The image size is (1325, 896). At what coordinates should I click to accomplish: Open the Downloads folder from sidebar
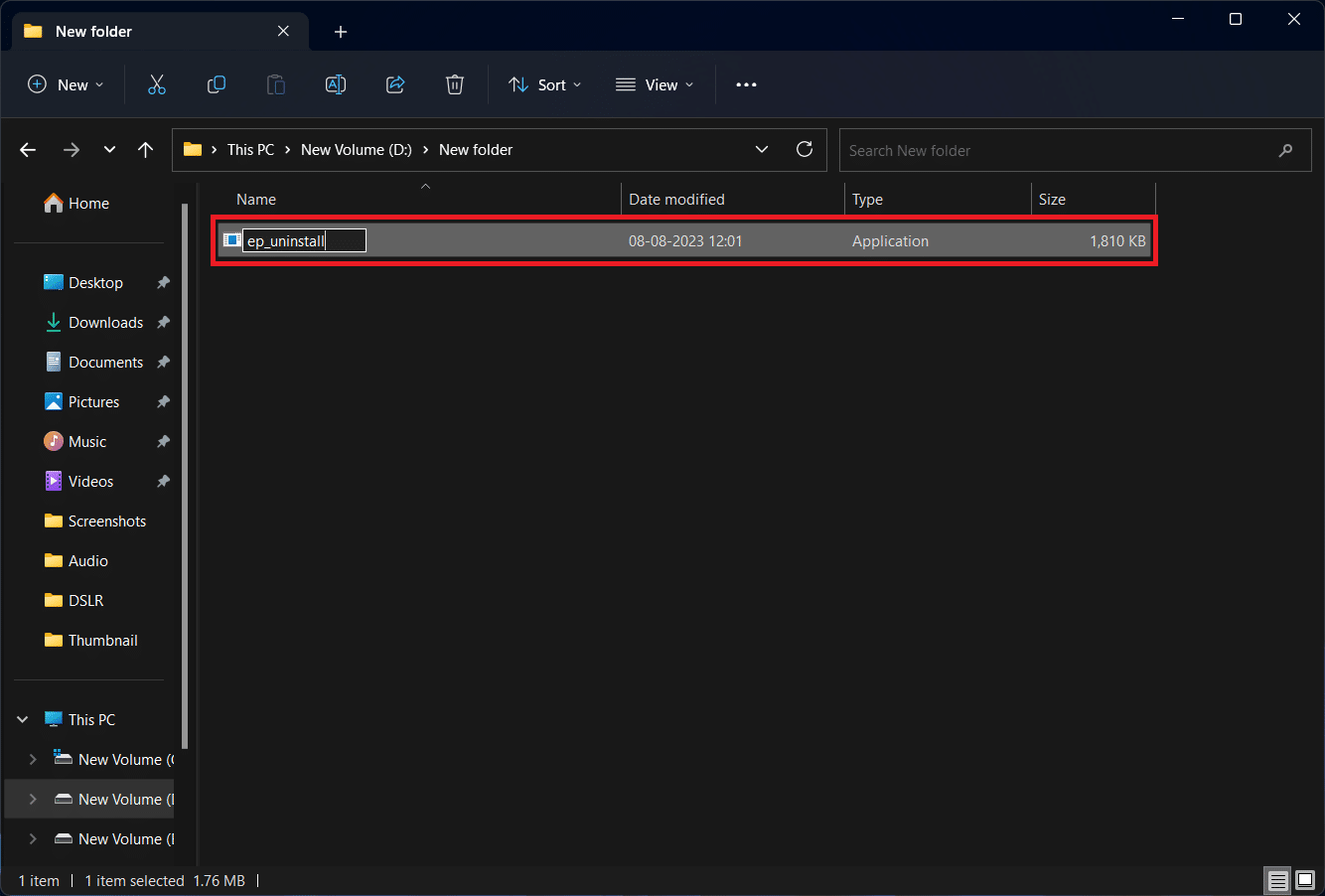[x=104, y=322]
